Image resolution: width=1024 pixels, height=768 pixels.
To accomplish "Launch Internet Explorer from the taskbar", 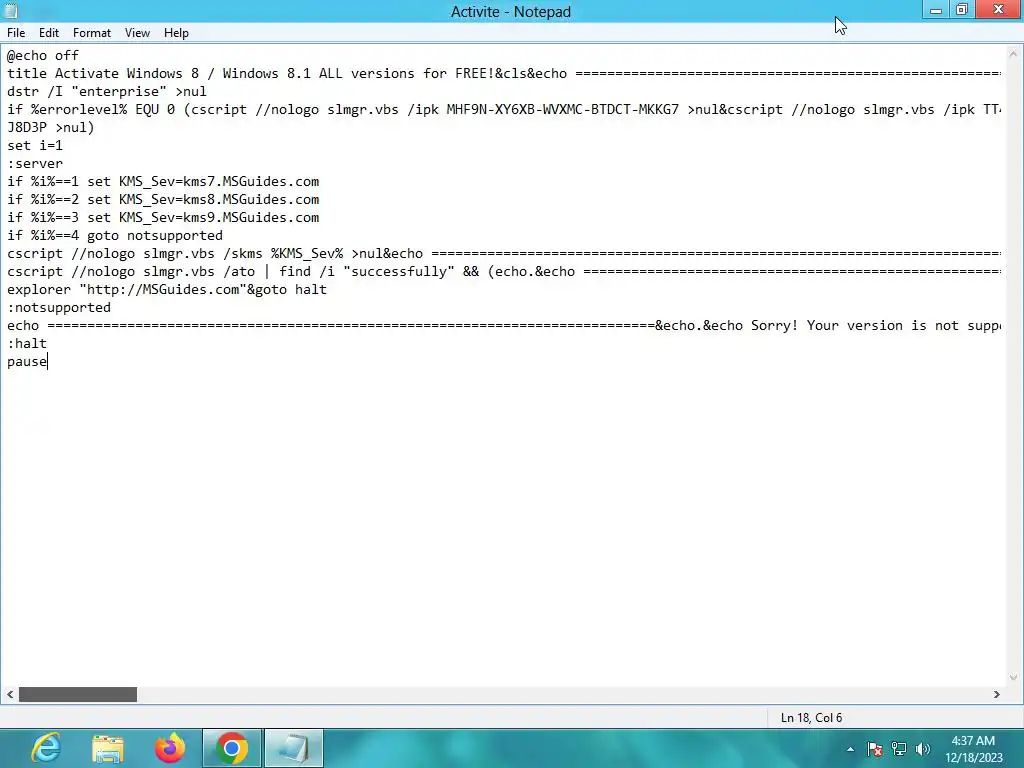I will (46, 748).
